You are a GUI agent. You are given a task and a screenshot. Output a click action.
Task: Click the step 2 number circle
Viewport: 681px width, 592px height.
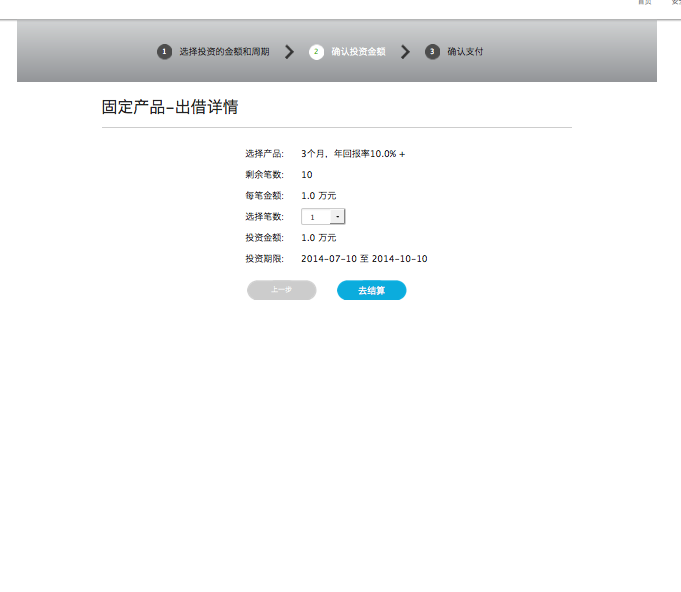[x=316, y=52]
